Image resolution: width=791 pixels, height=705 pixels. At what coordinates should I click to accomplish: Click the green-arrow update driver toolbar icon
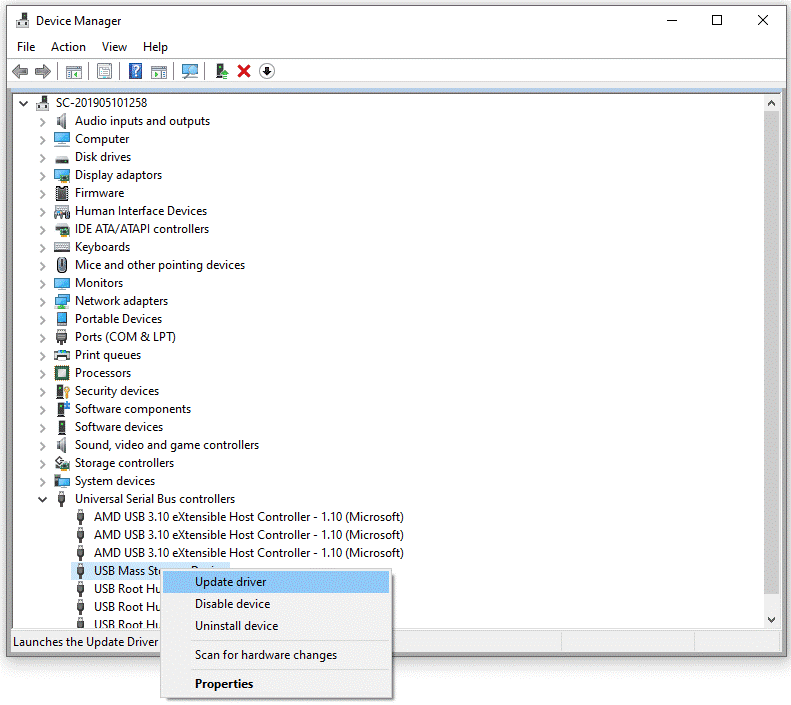point(222,71)
